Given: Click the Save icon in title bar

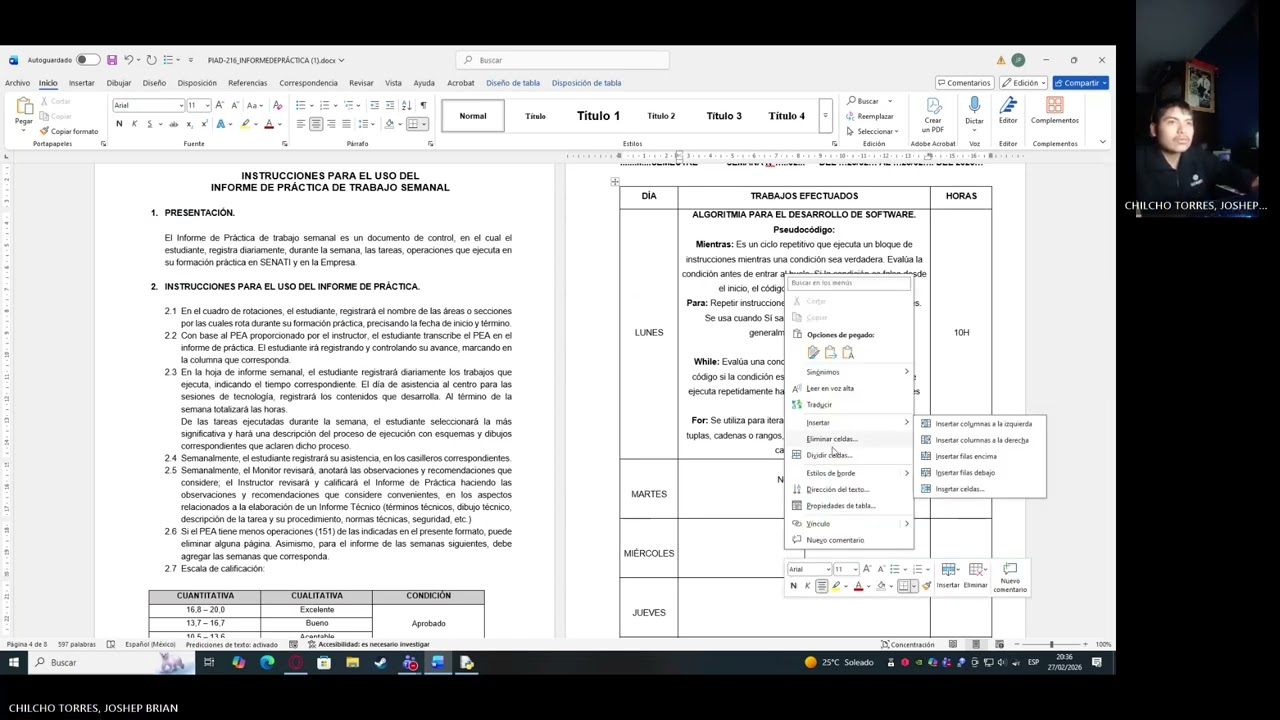Looking at the screenshot, I should [x=112, y=60].
